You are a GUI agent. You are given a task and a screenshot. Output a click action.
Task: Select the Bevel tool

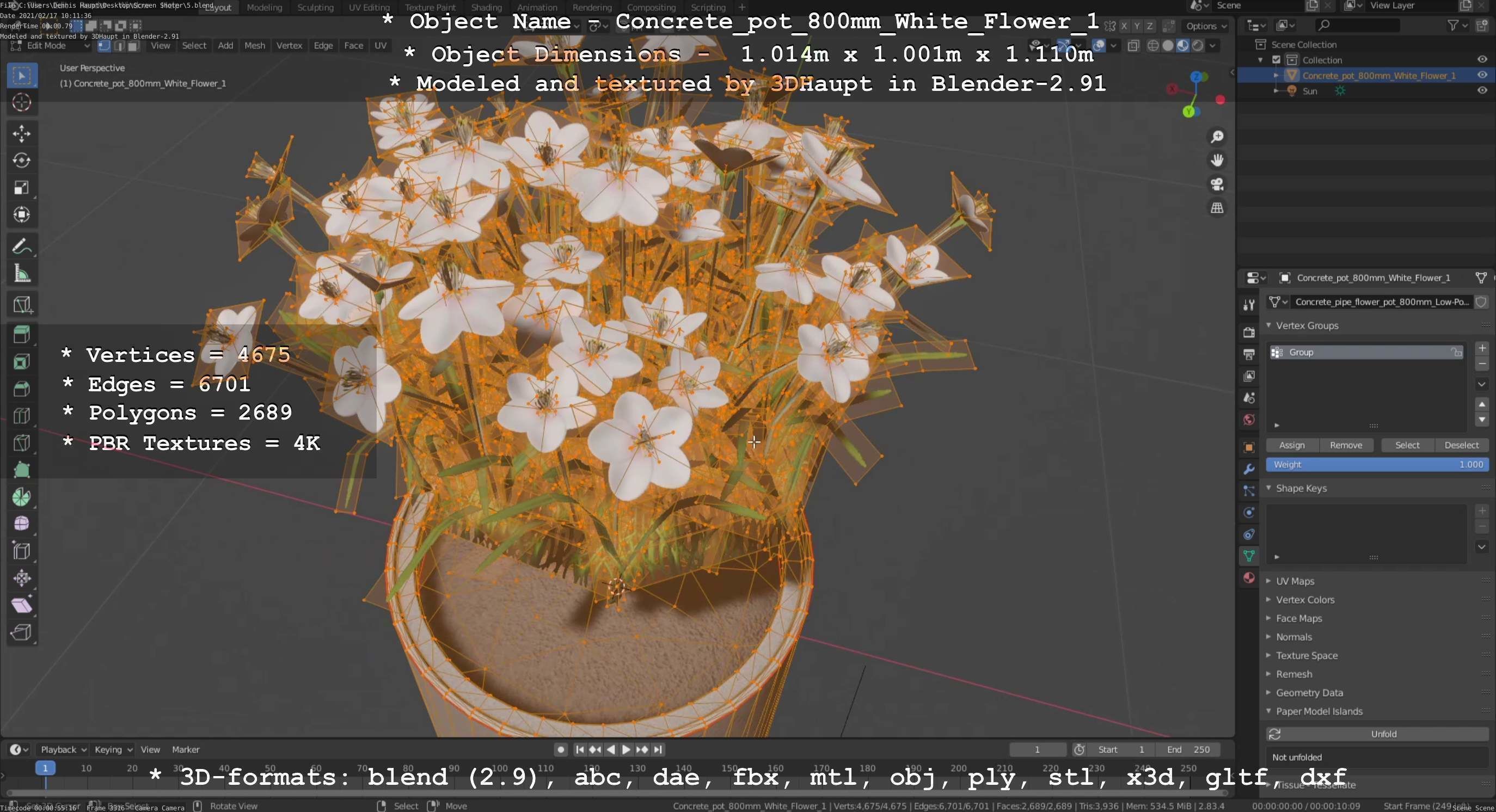[x=21, y=388]
